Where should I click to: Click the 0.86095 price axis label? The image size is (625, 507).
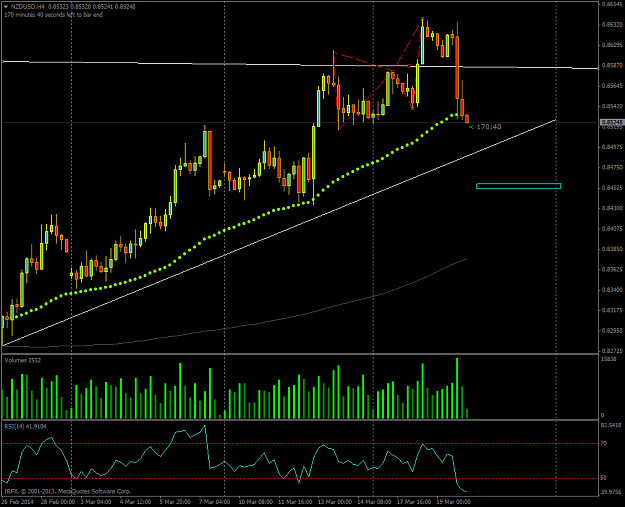pos(612,45)
